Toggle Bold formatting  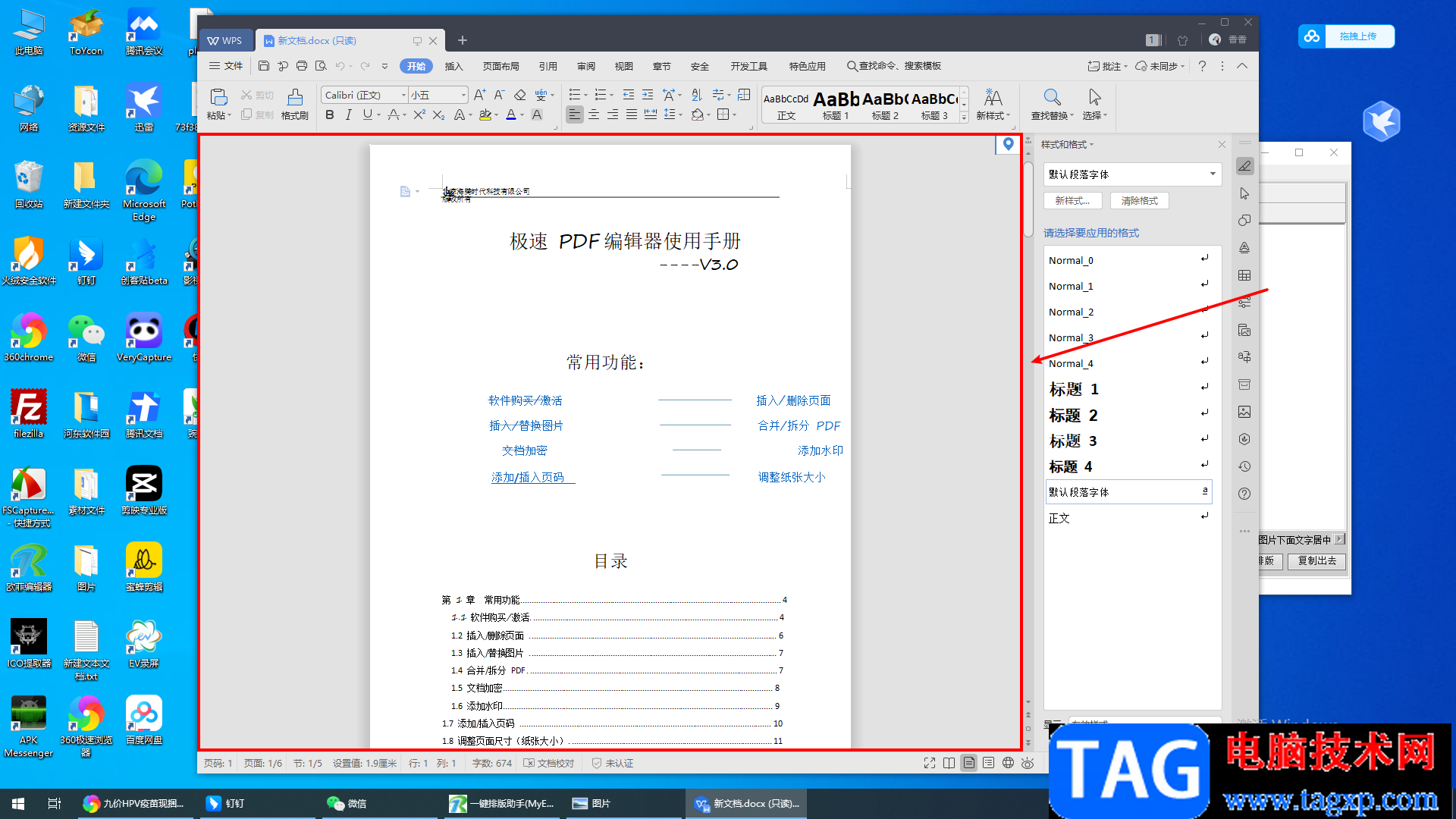tap(329, 115)
